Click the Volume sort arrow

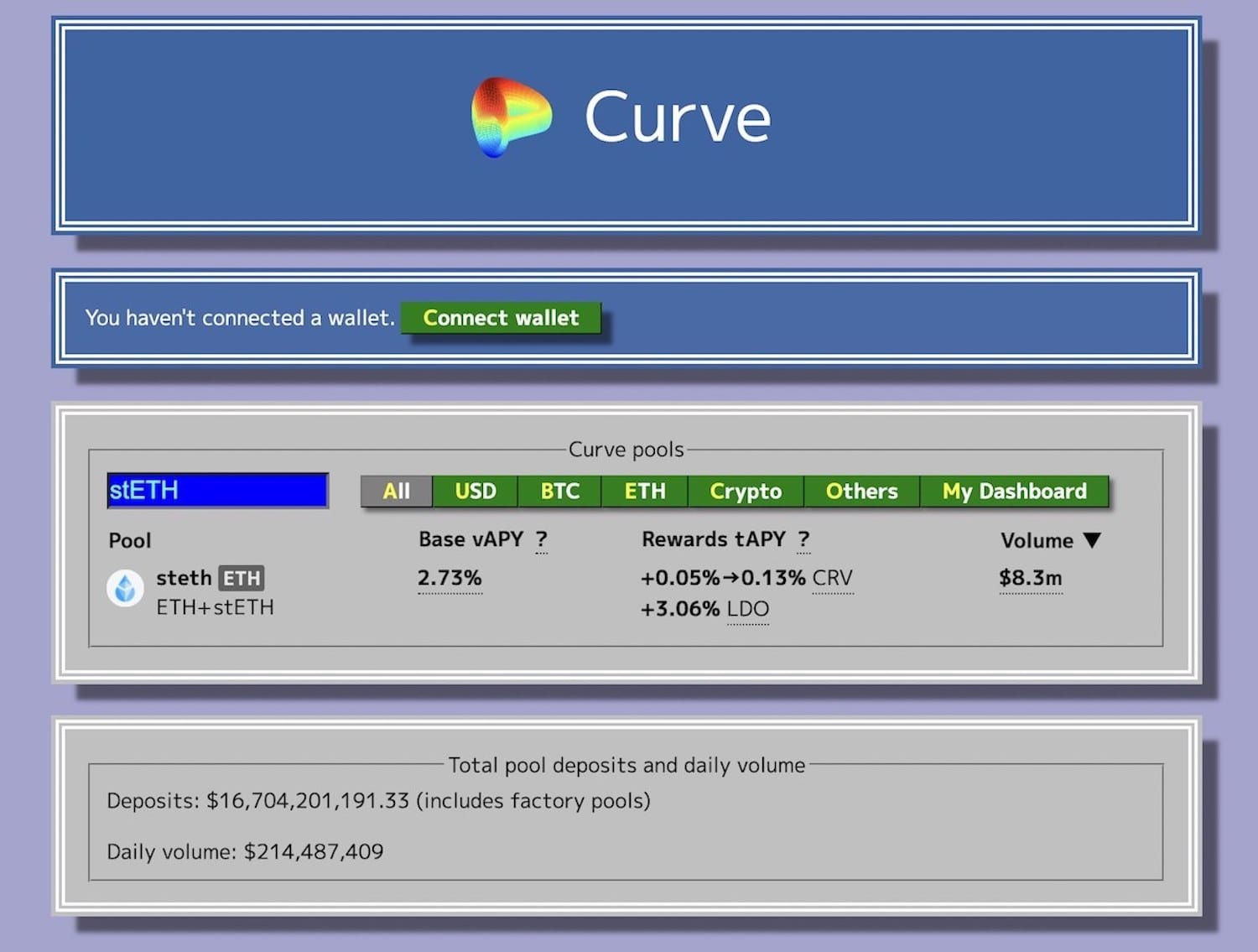1092,540
